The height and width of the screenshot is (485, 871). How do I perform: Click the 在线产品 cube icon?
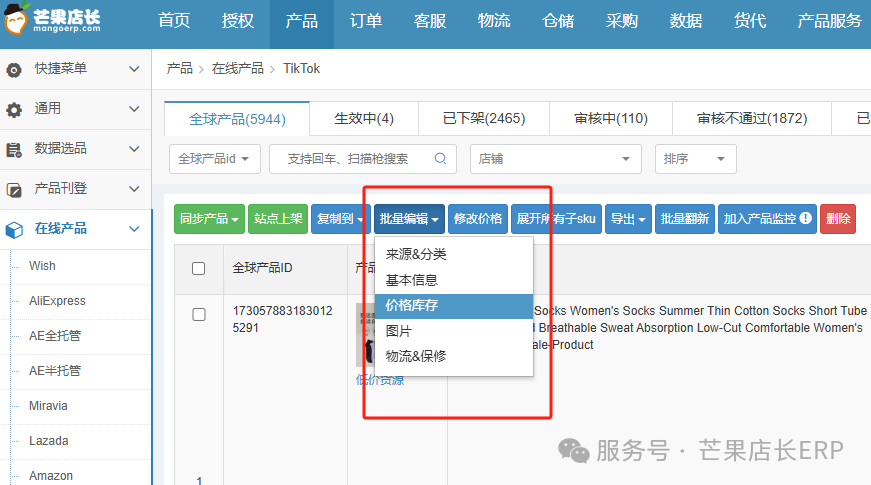14,229
